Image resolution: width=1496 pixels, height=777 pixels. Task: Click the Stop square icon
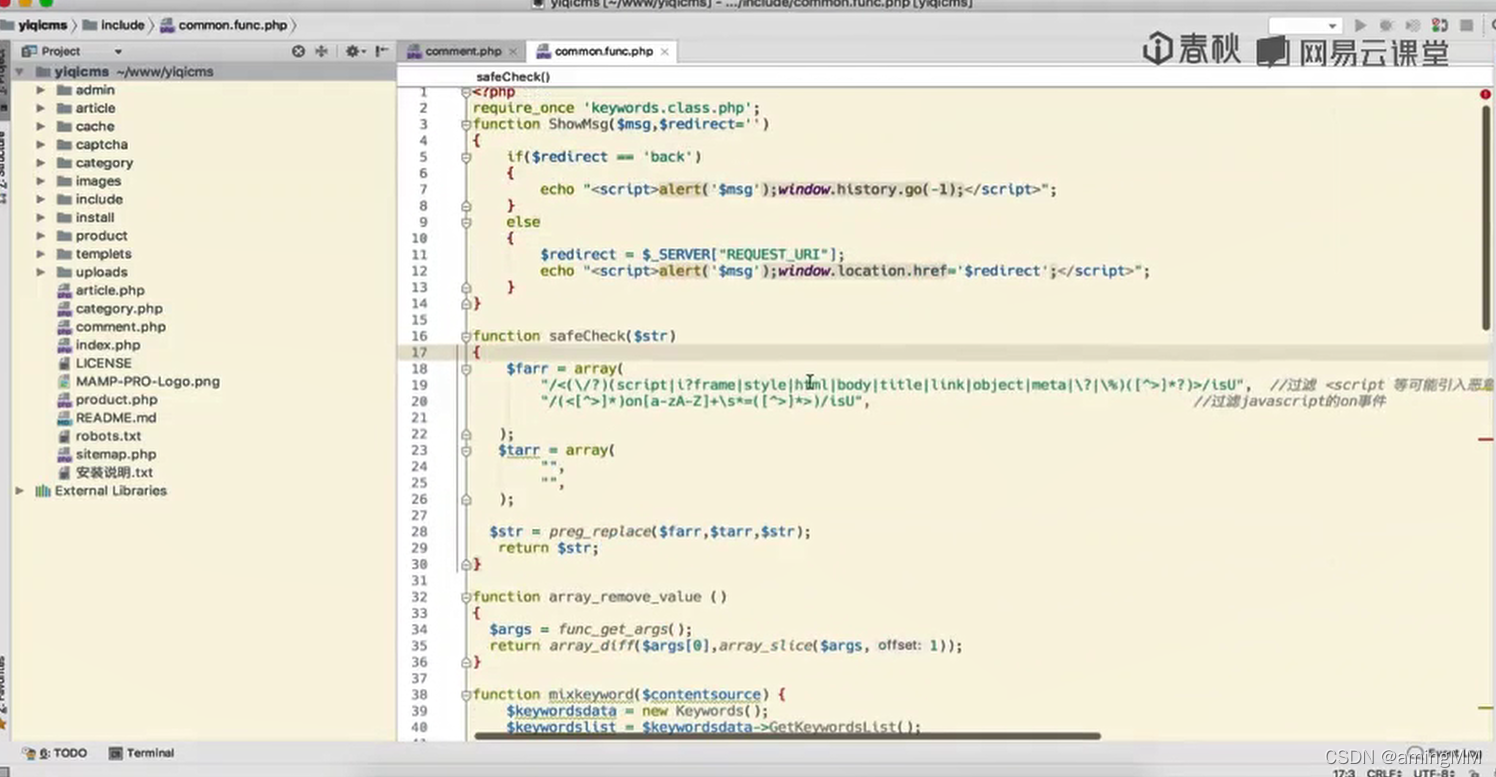point(1466,25)
